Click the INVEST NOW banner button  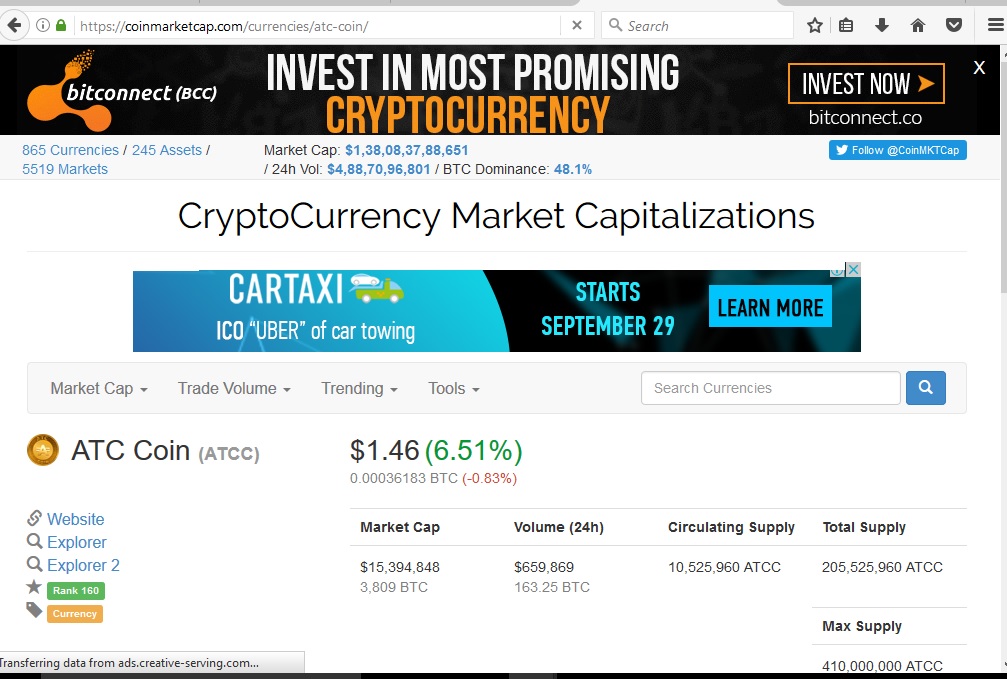point(865,84)
